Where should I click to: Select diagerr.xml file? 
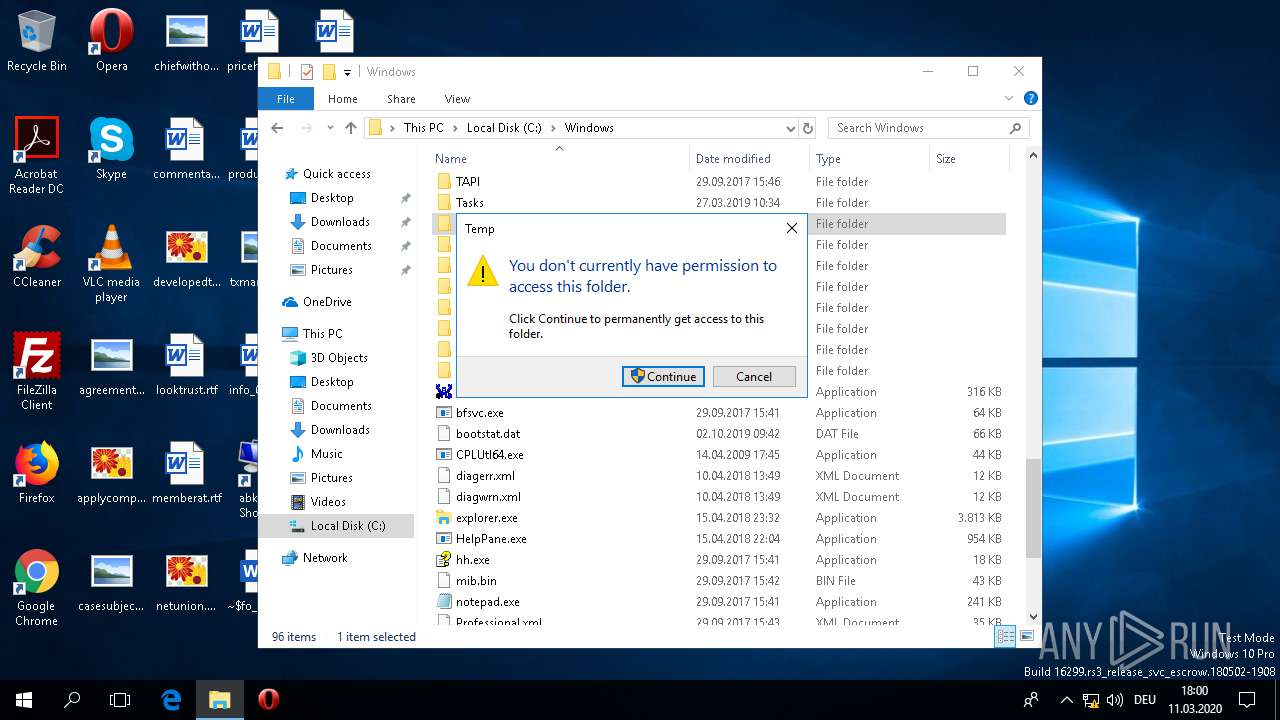[x=485, y=476]
